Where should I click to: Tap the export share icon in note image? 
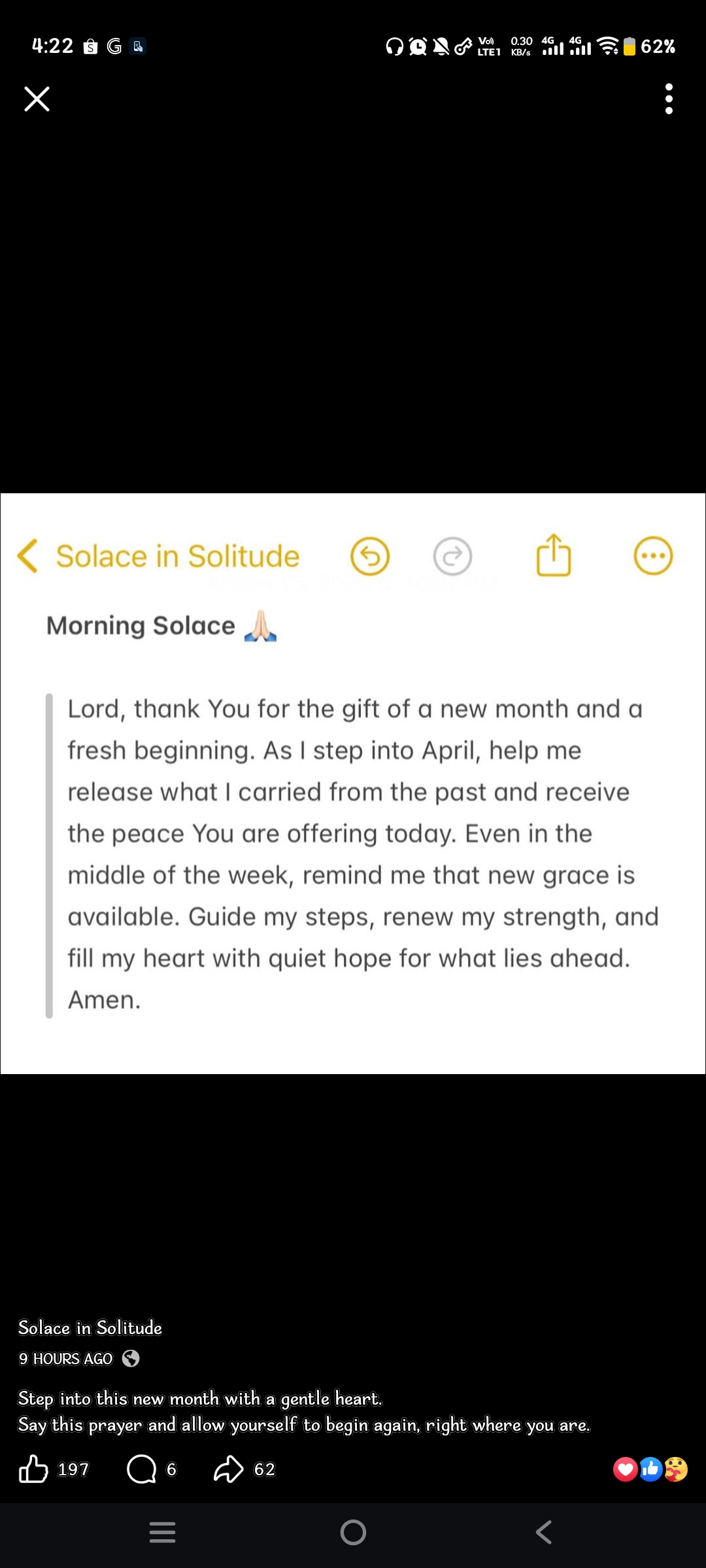[x=554, y=555]
